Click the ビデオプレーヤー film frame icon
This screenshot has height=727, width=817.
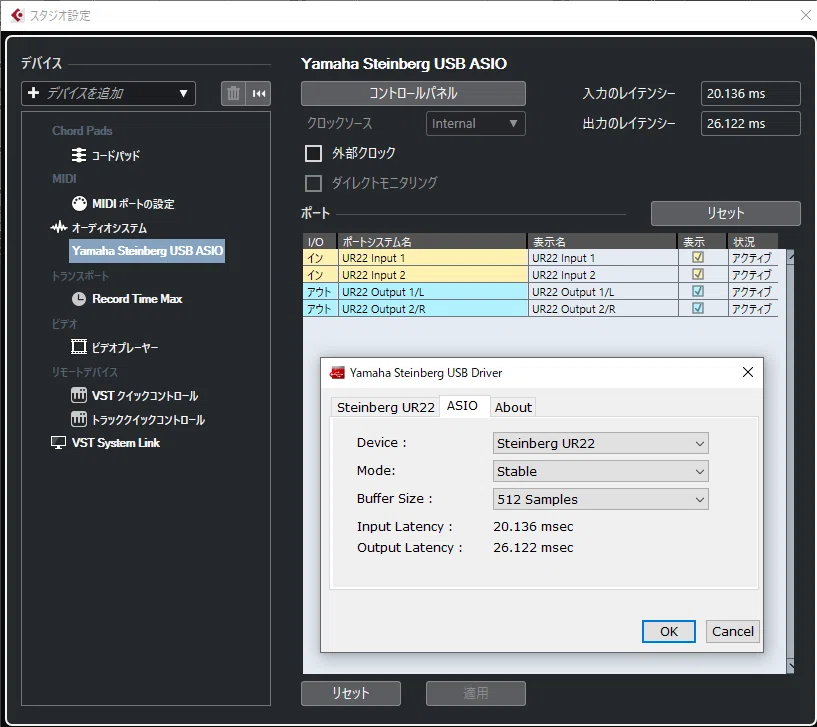(x=79, y=347)
